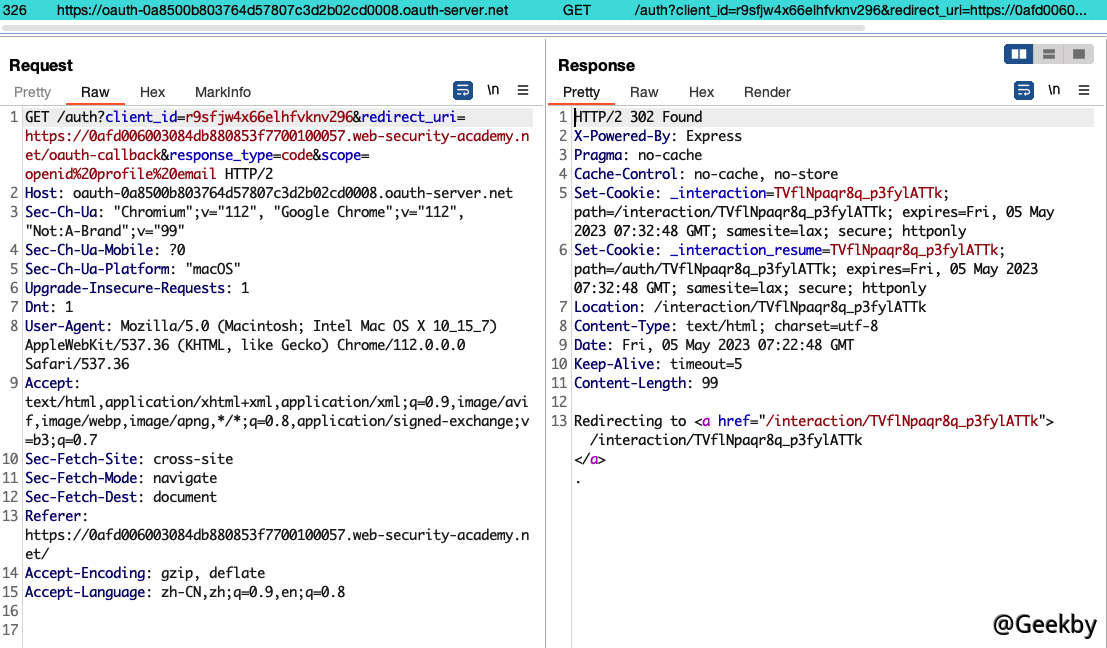
Task: Click the horizontal scrollbar below the history row
Action: pyautogui.click(x=432, y=28)
